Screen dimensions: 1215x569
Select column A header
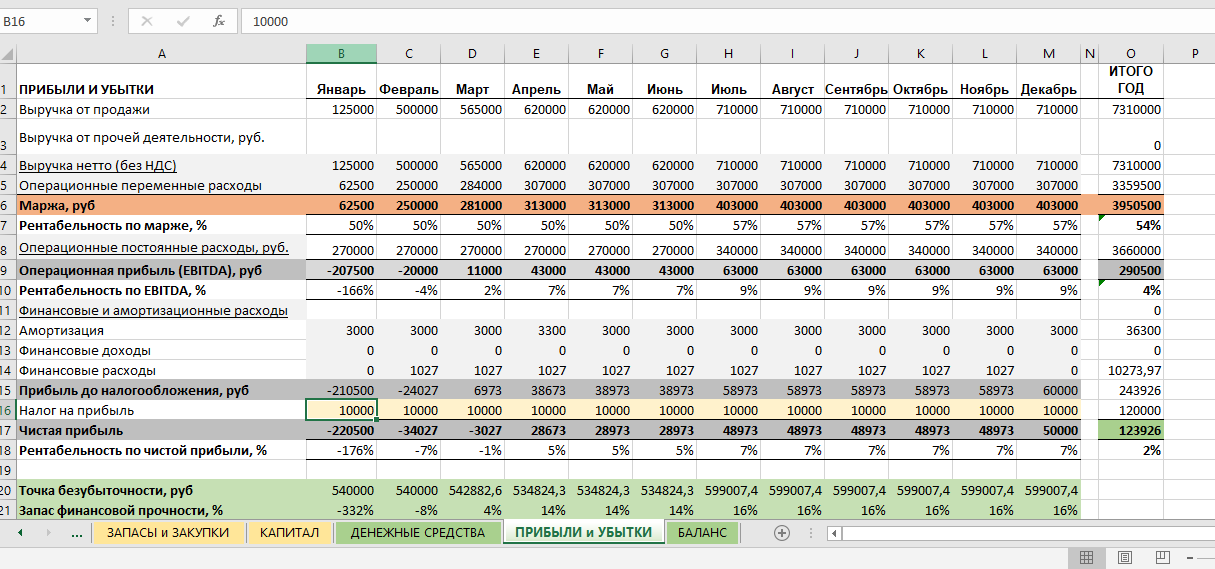(x=161, y=53)
